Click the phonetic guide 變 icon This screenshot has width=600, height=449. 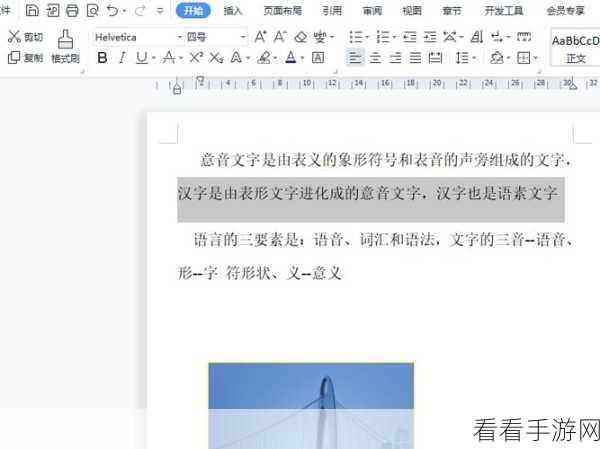tap(321, 37)
